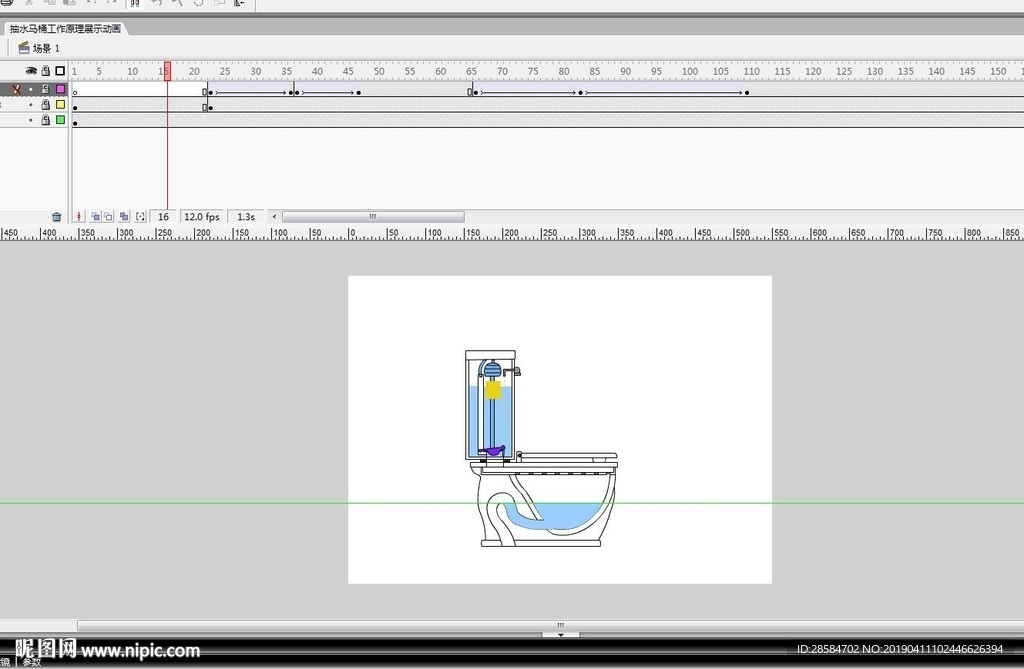The image size is (1024, 669).
Task: Click the yellow outline color swatch
Action: point(61,105)
